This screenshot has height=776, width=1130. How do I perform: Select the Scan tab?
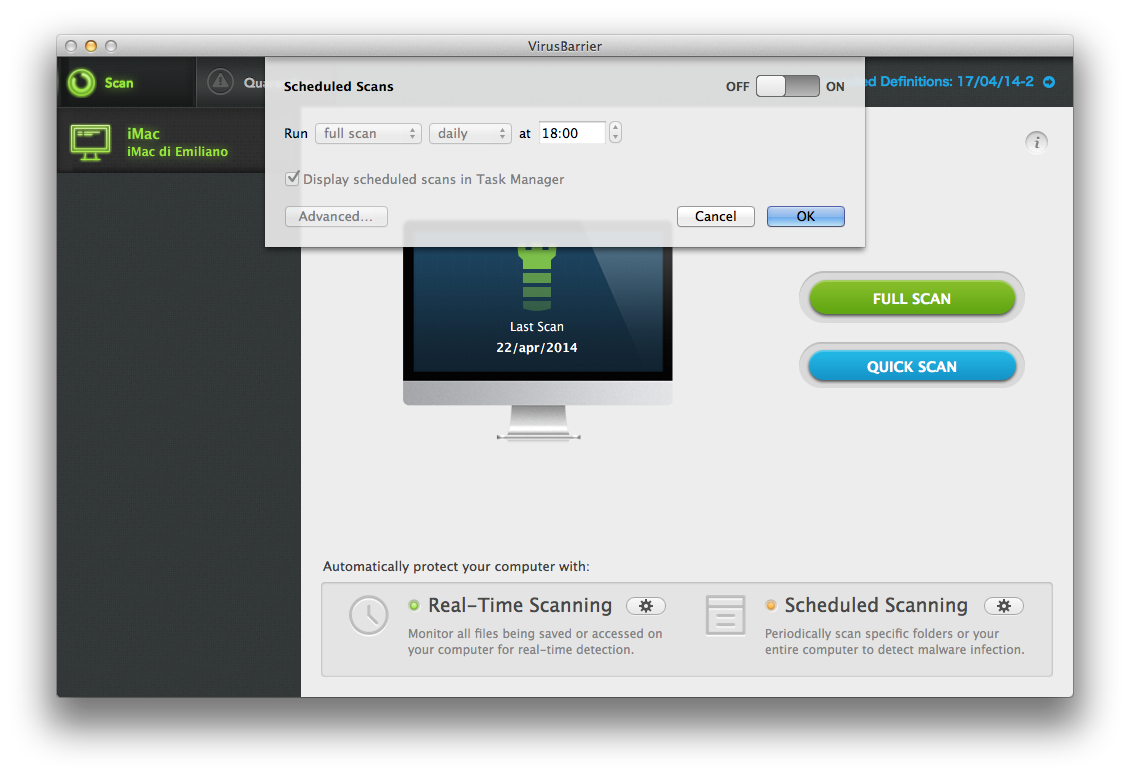pyautogui.click(x=126, y=82)
